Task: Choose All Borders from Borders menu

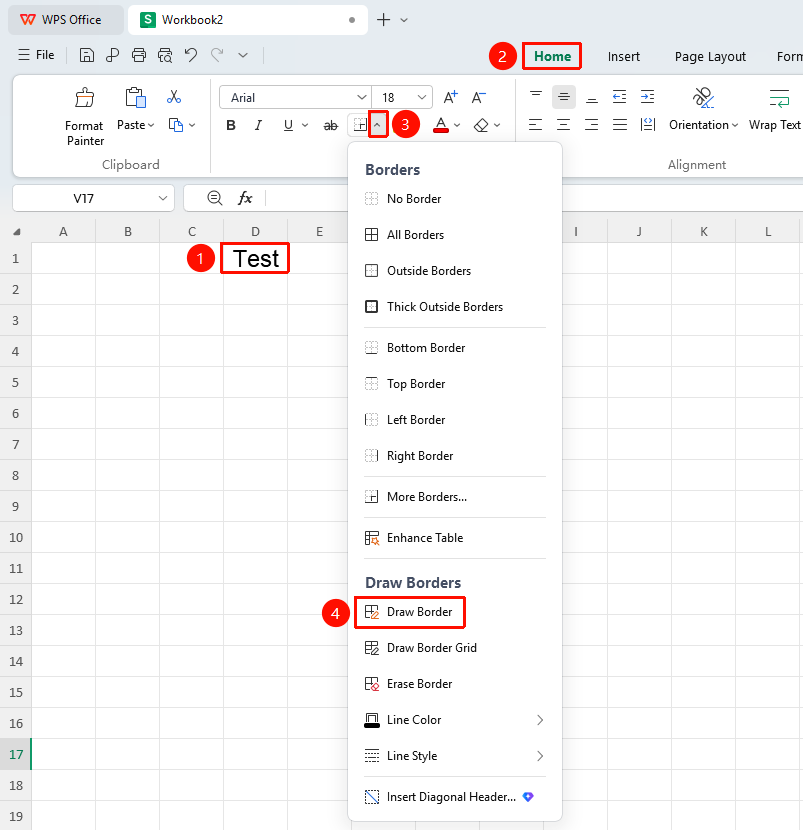Action: [454, 234]
